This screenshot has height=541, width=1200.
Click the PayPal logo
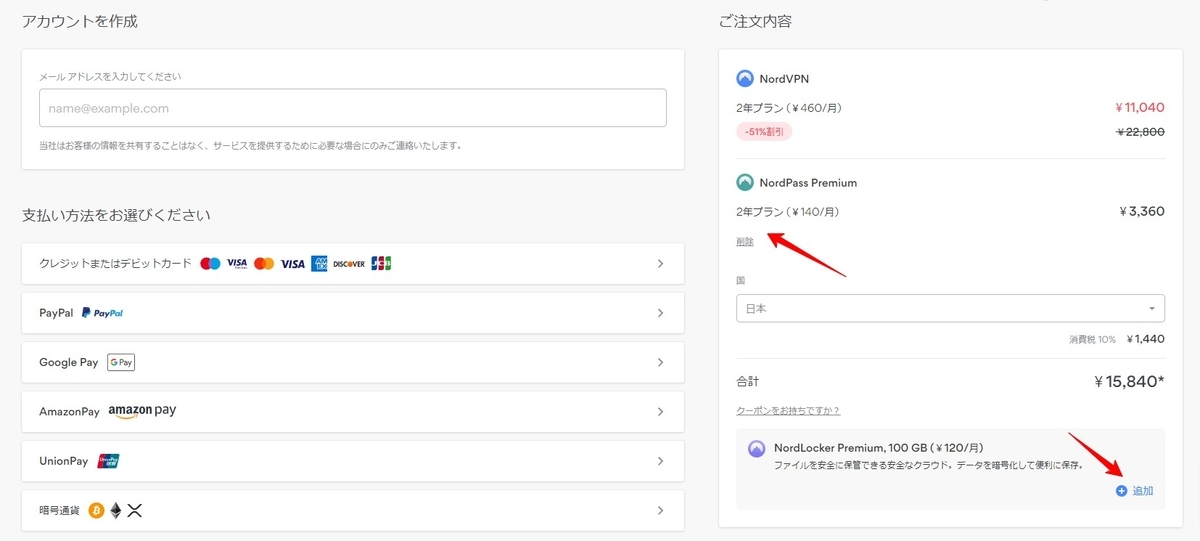tap(102, 313)
